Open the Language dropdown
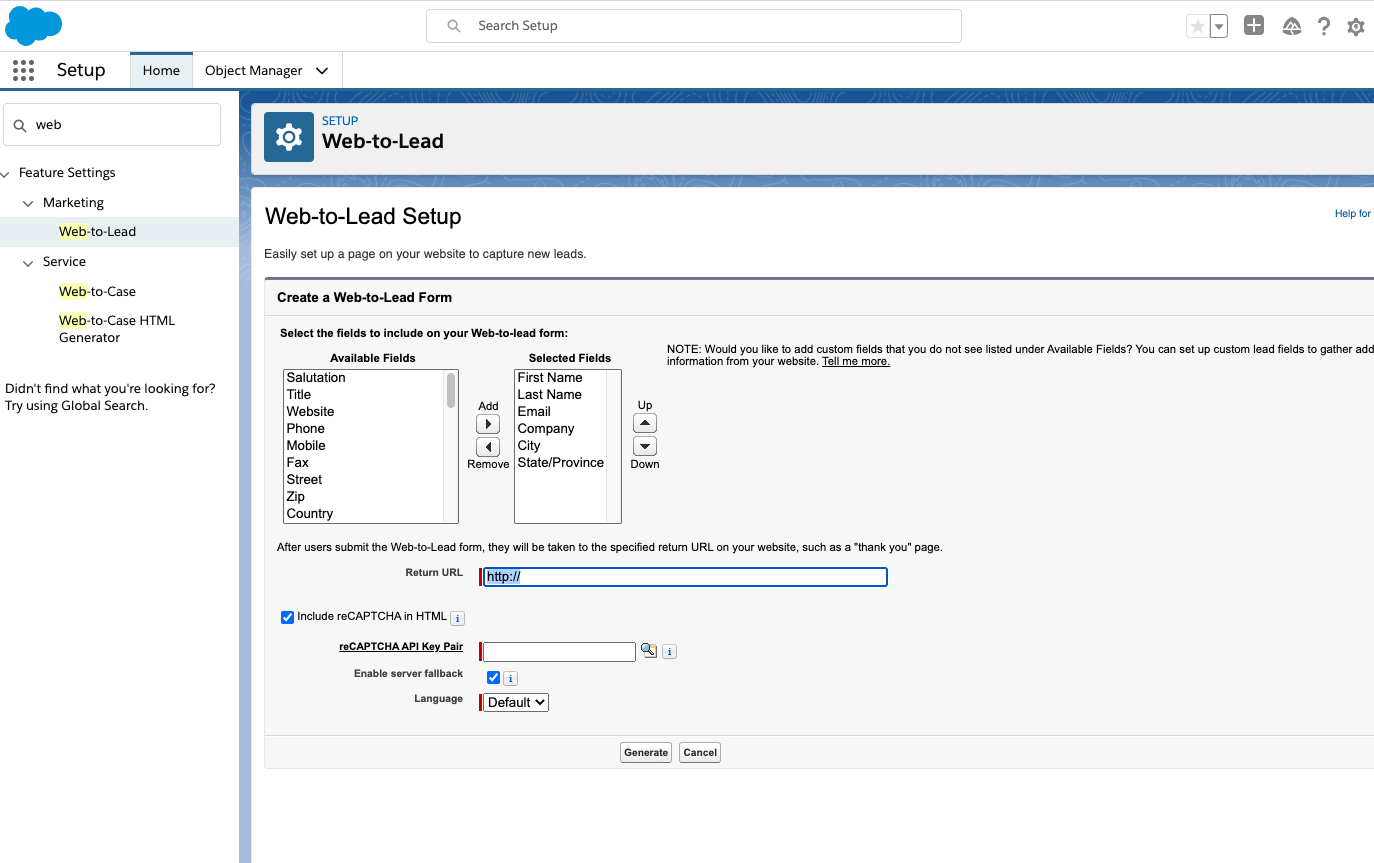Screen dimensions: 1374x863 [516, 702]
